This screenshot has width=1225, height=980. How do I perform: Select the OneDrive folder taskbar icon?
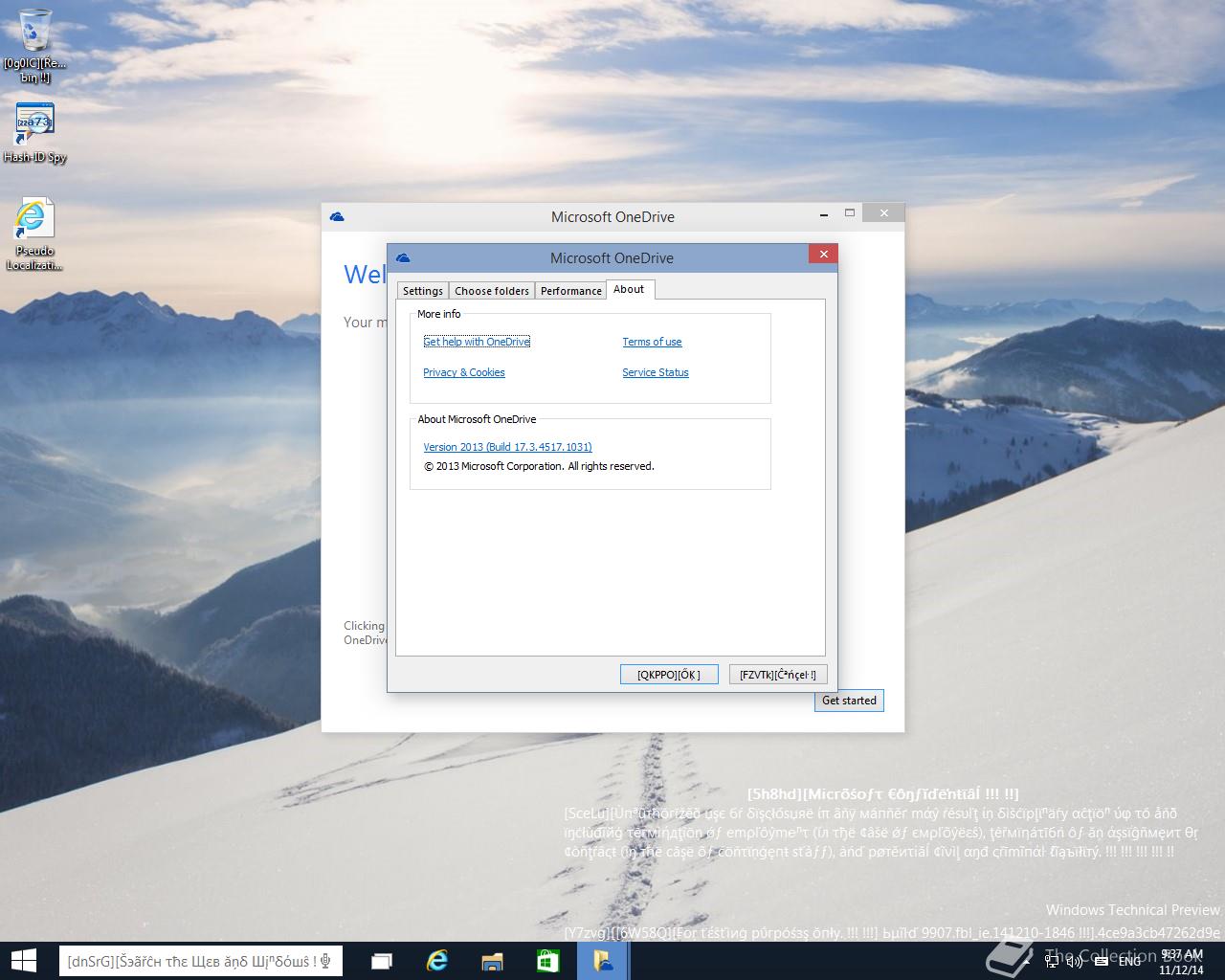click(603, 961)
